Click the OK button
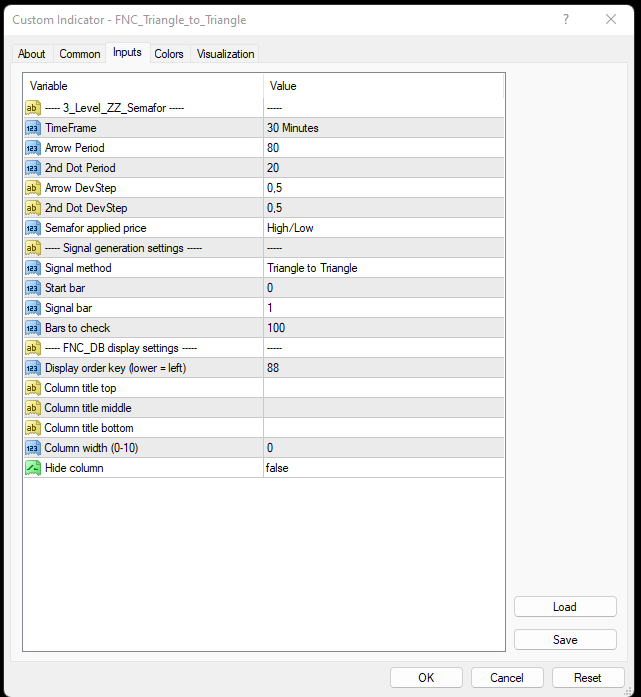The height and width of the screenshot is (697, 641). (x=426, y=677)
